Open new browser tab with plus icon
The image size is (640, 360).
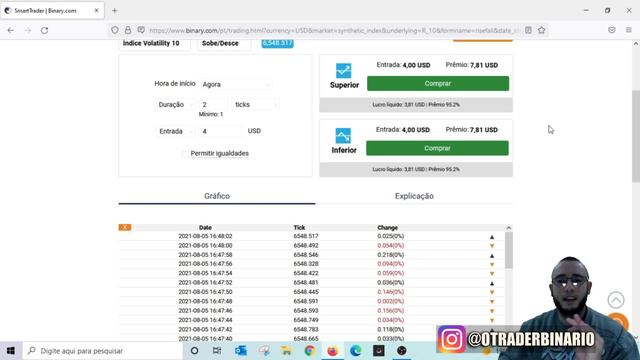point(115,11)
